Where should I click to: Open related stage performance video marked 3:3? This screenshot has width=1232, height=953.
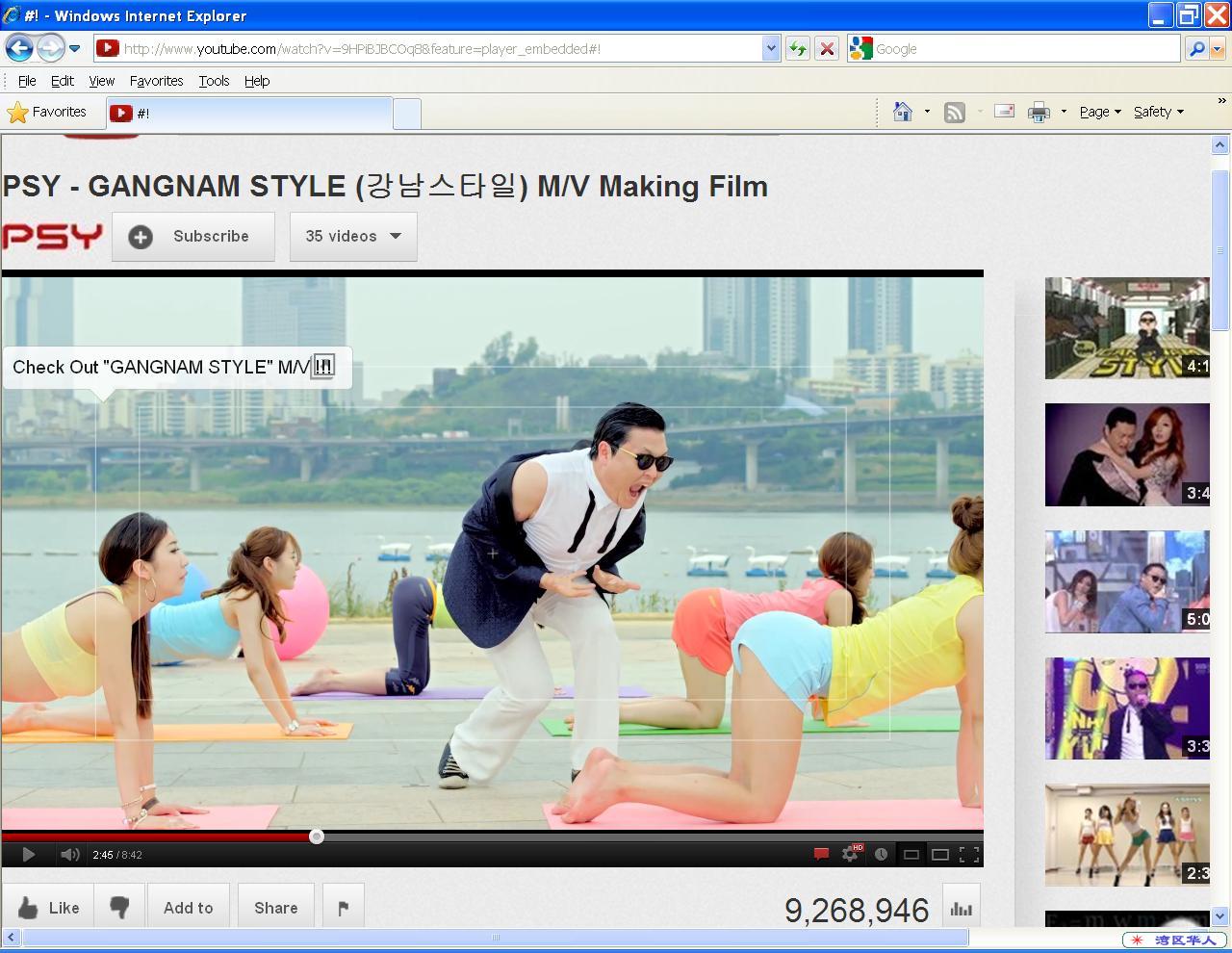click(x=1127, y=708)
